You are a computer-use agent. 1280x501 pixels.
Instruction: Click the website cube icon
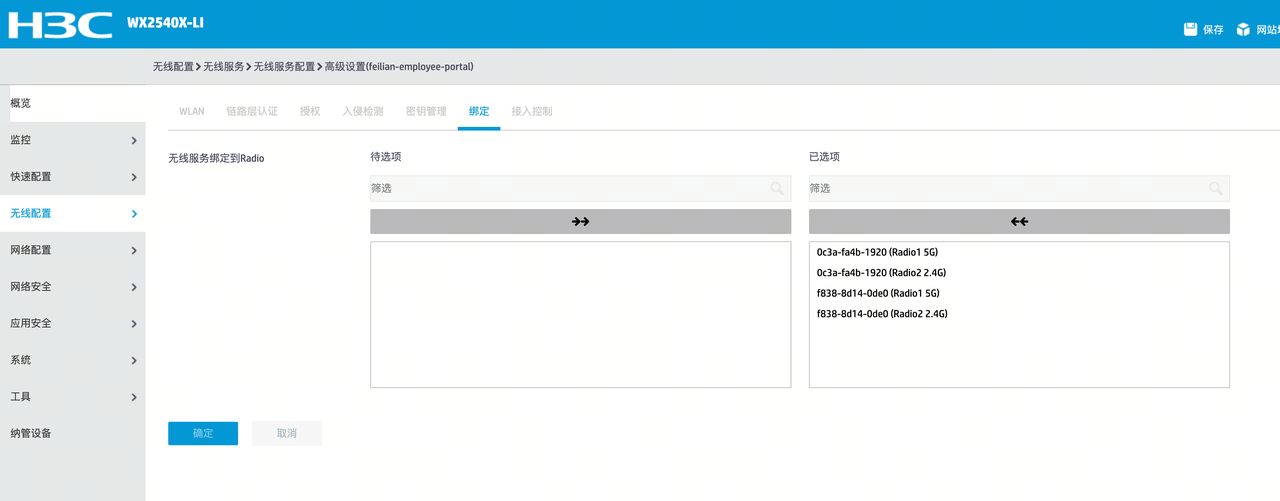[x=1243, y=29]
